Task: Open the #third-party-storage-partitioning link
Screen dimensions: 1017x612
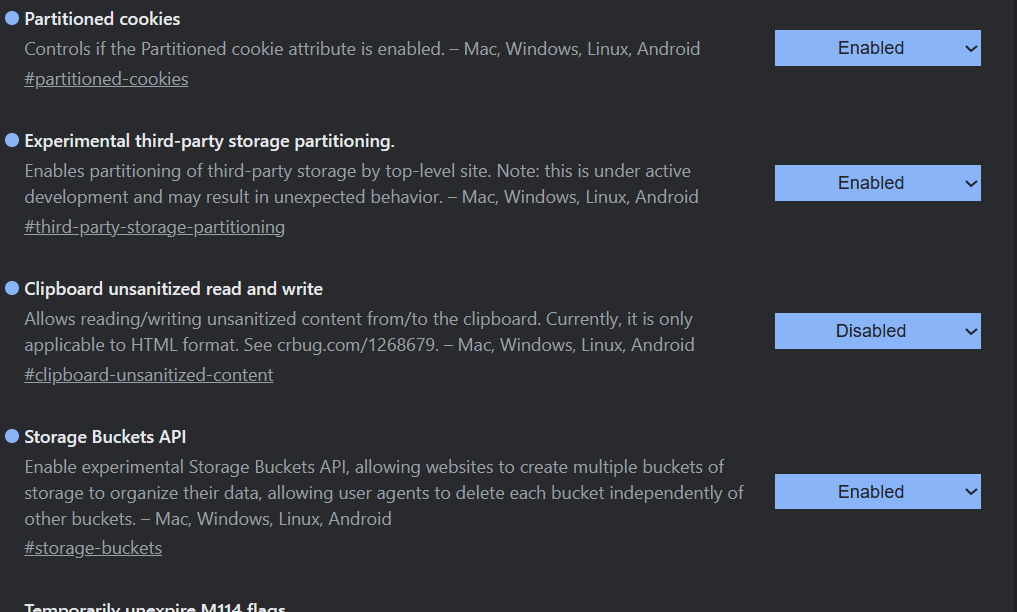Action: pyautogui.click(x=154, y=227)
